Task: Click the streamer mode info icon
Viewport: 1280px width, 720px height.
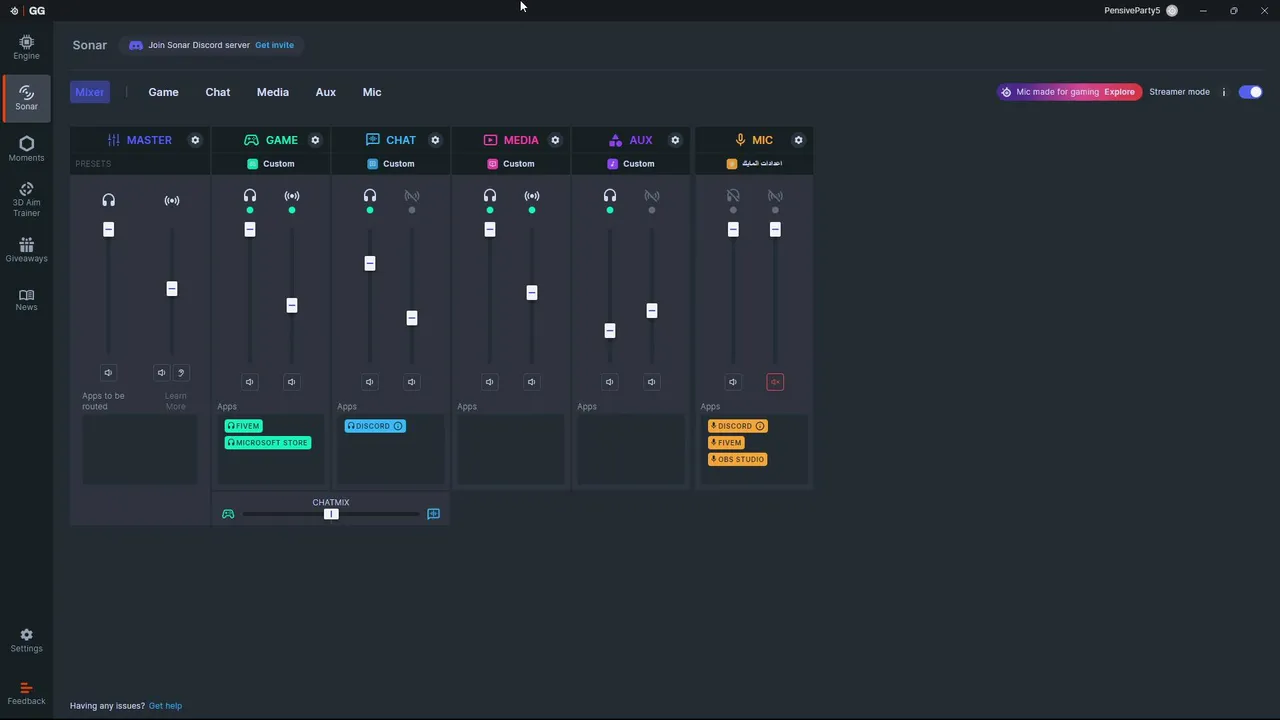Action: coord(1223,92)
